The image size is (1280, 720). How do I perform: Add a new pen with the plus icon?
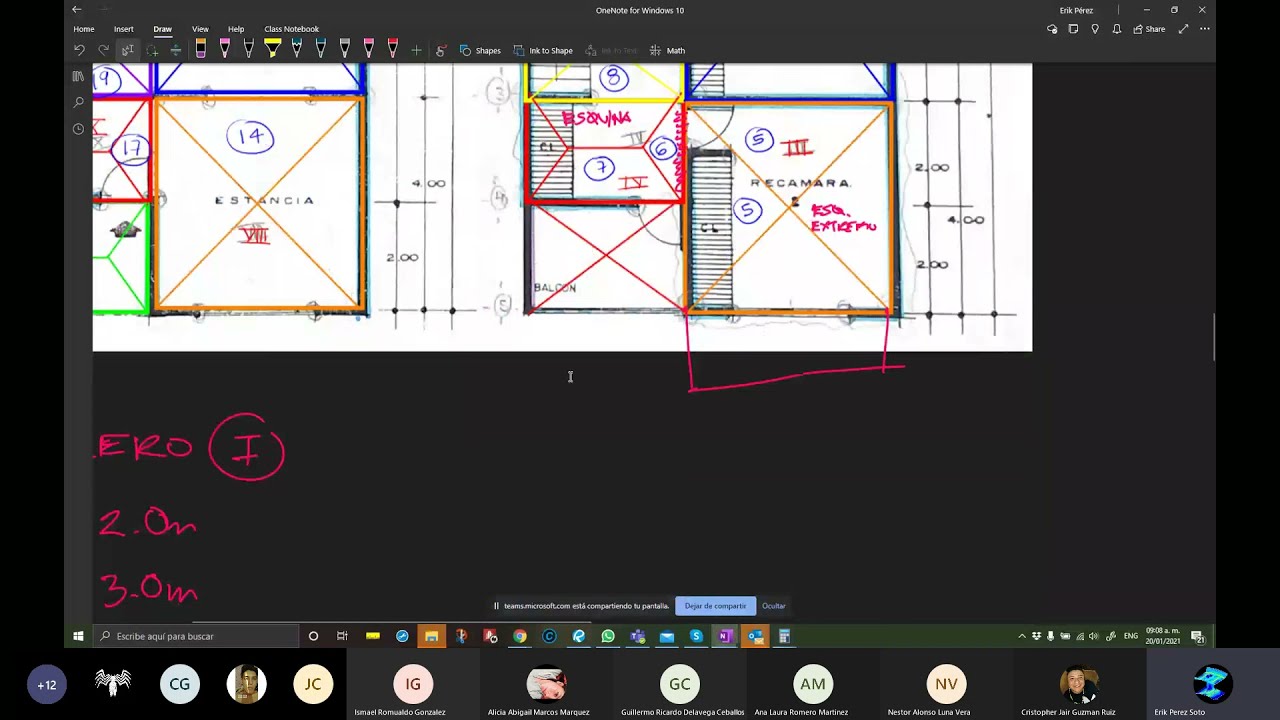tap(416, 50)
